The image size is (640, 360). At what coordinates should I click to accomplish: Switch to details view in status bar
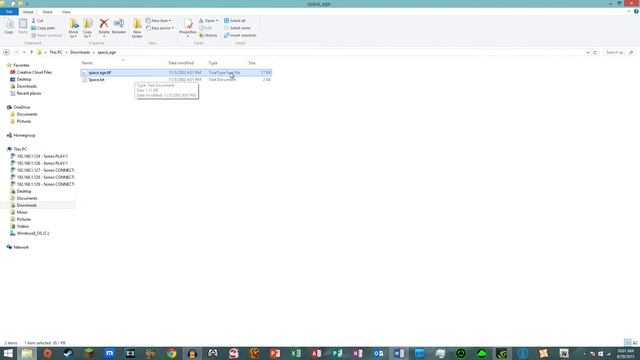tap(628, 342)
